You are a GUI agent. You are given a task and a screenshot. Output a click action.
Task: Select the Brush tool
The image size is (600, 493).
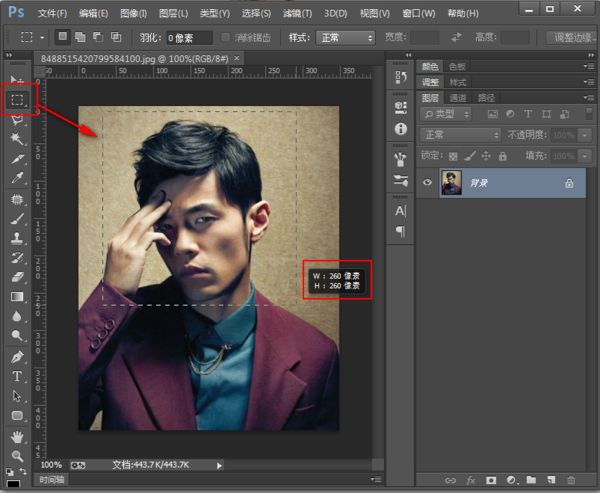[17, 219]
